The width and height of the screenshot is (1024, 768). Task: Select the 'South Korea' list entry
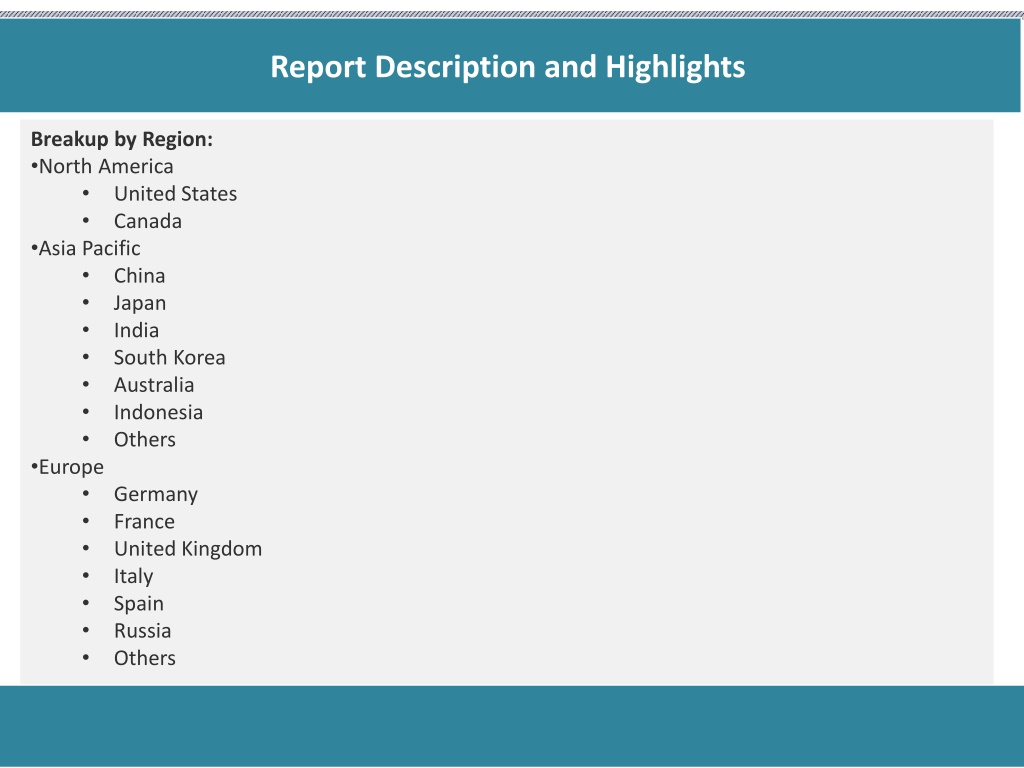click(169, 358)
